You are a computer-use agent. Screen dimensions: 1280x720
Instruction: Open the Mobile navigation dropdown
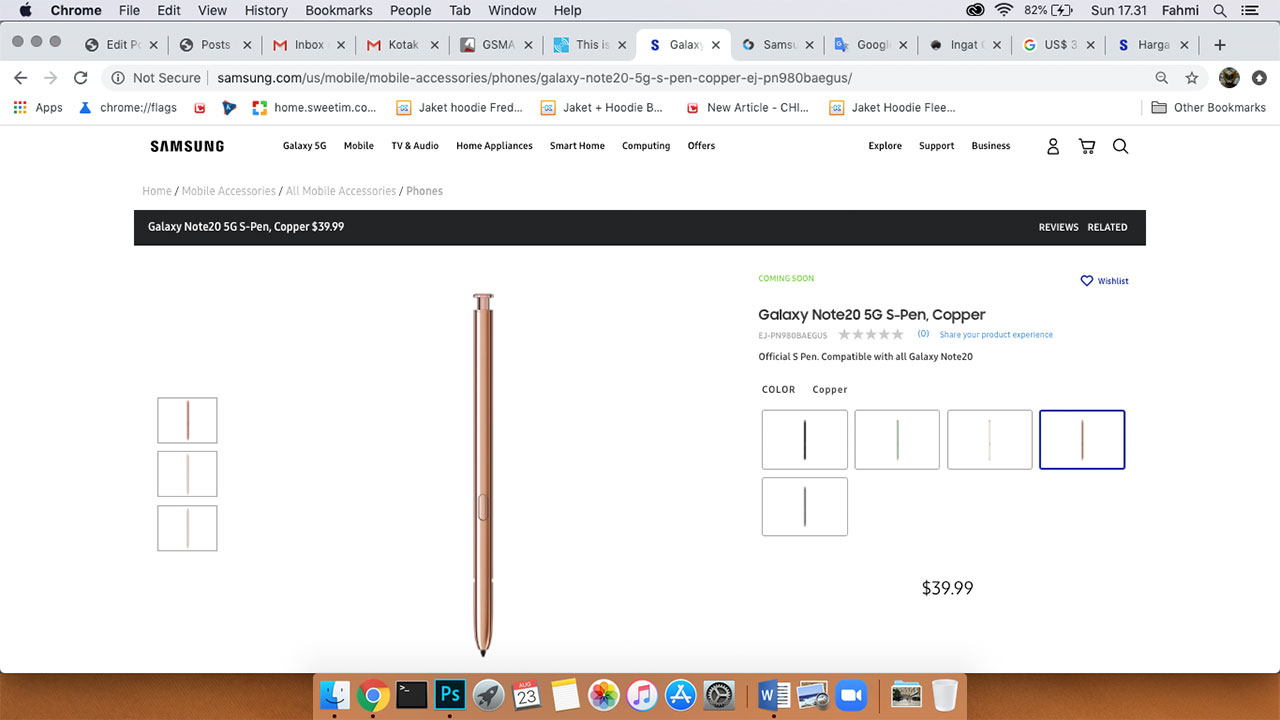click(x=358, y=146)
